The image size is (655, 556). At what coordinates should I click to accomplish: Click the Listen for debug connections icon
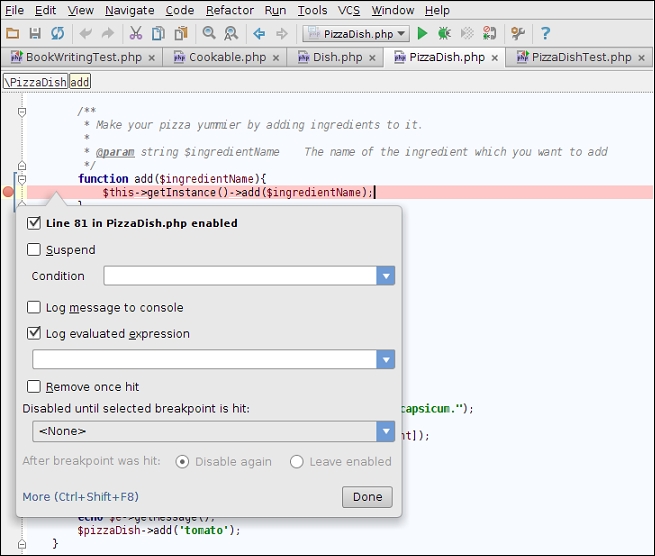(x=489, y=33)
